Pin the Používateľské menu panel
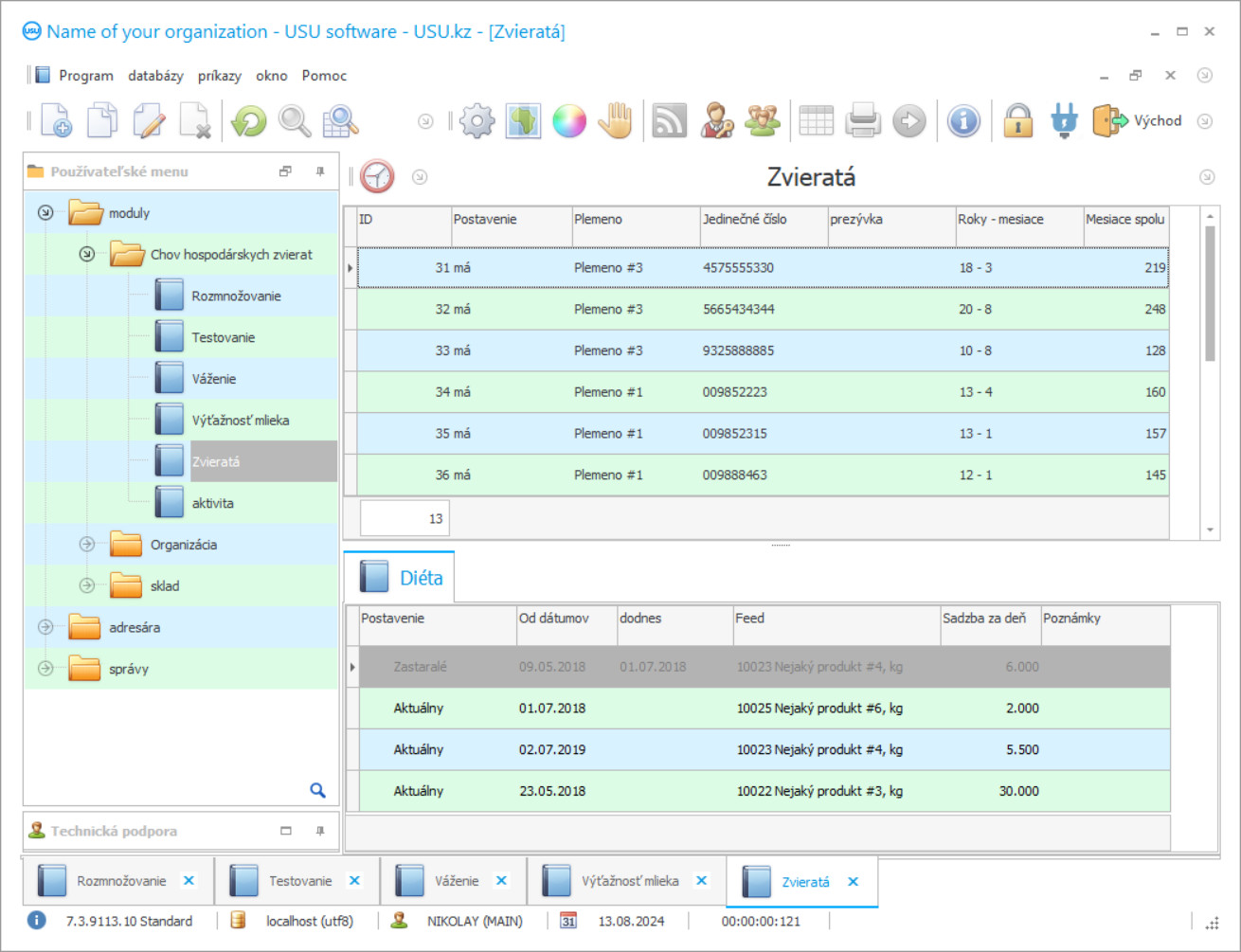Viewport: 1241px width, 952px height. [x=320, y=171]
